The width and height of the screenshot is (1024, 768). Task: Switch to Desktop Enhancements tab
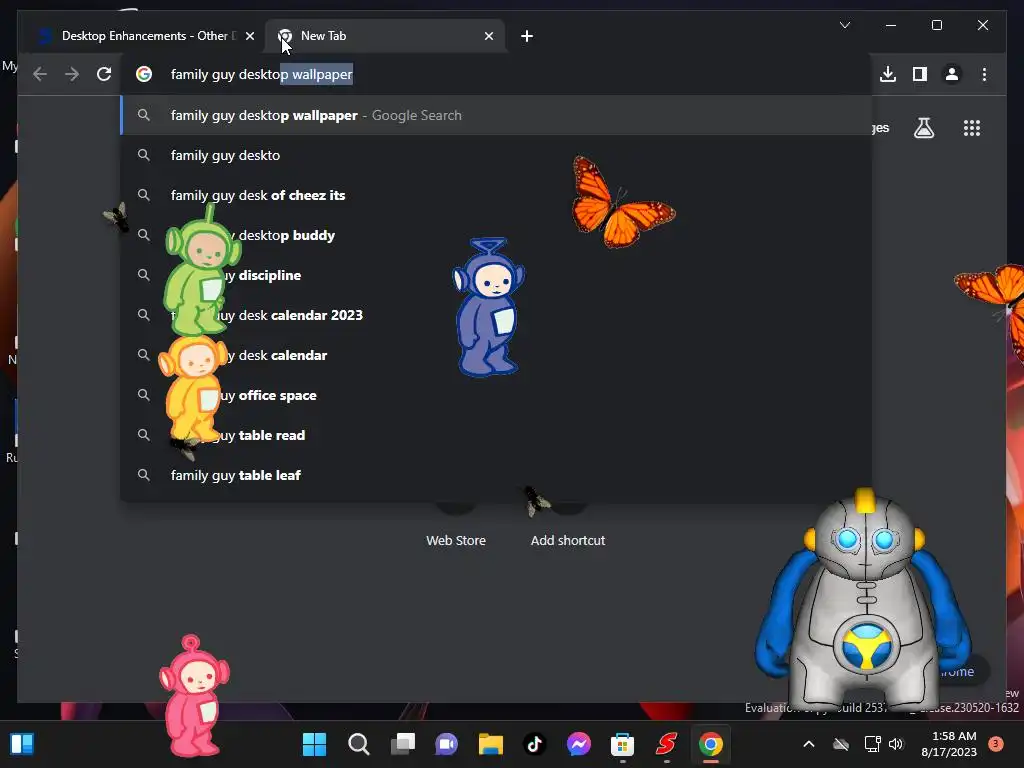[x=145, y=36]
